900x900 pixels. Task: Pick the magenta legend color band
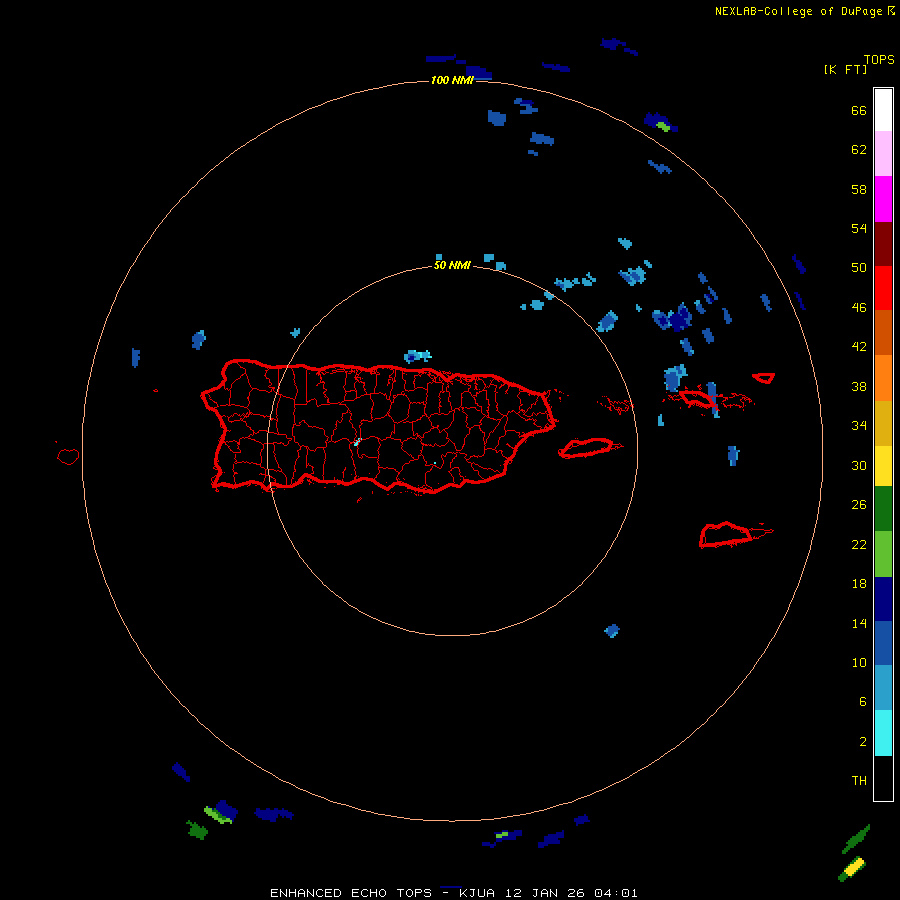(x=883, y=199)
